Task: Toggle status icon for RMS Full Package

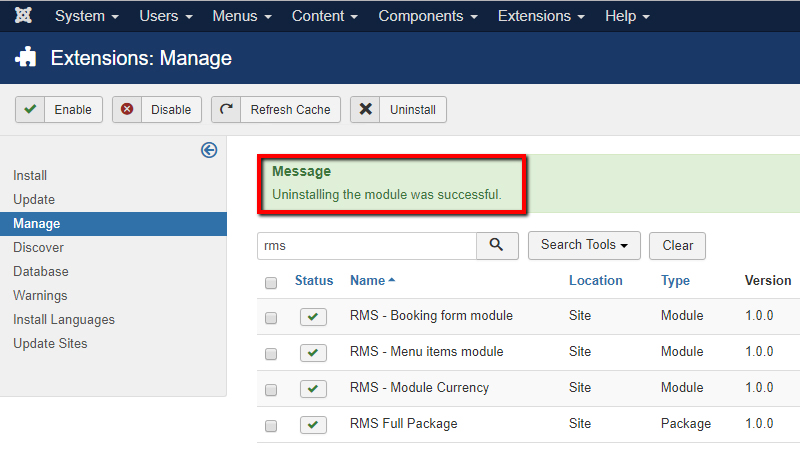Action: point(313,425)
